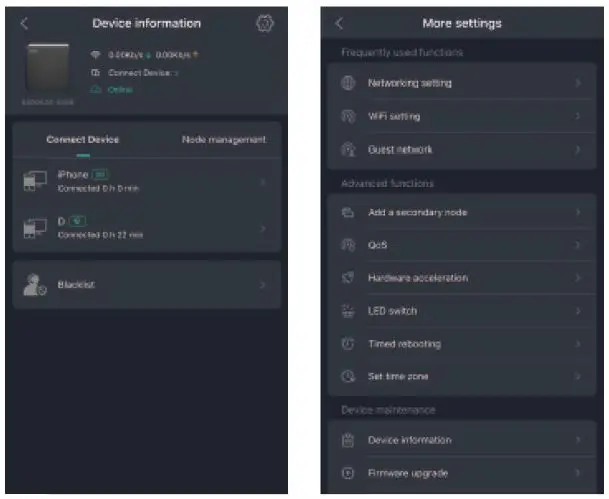This screenshot has height=499, width=609.
Task: Open device D connected entry
Action: [x=146, y=228]
